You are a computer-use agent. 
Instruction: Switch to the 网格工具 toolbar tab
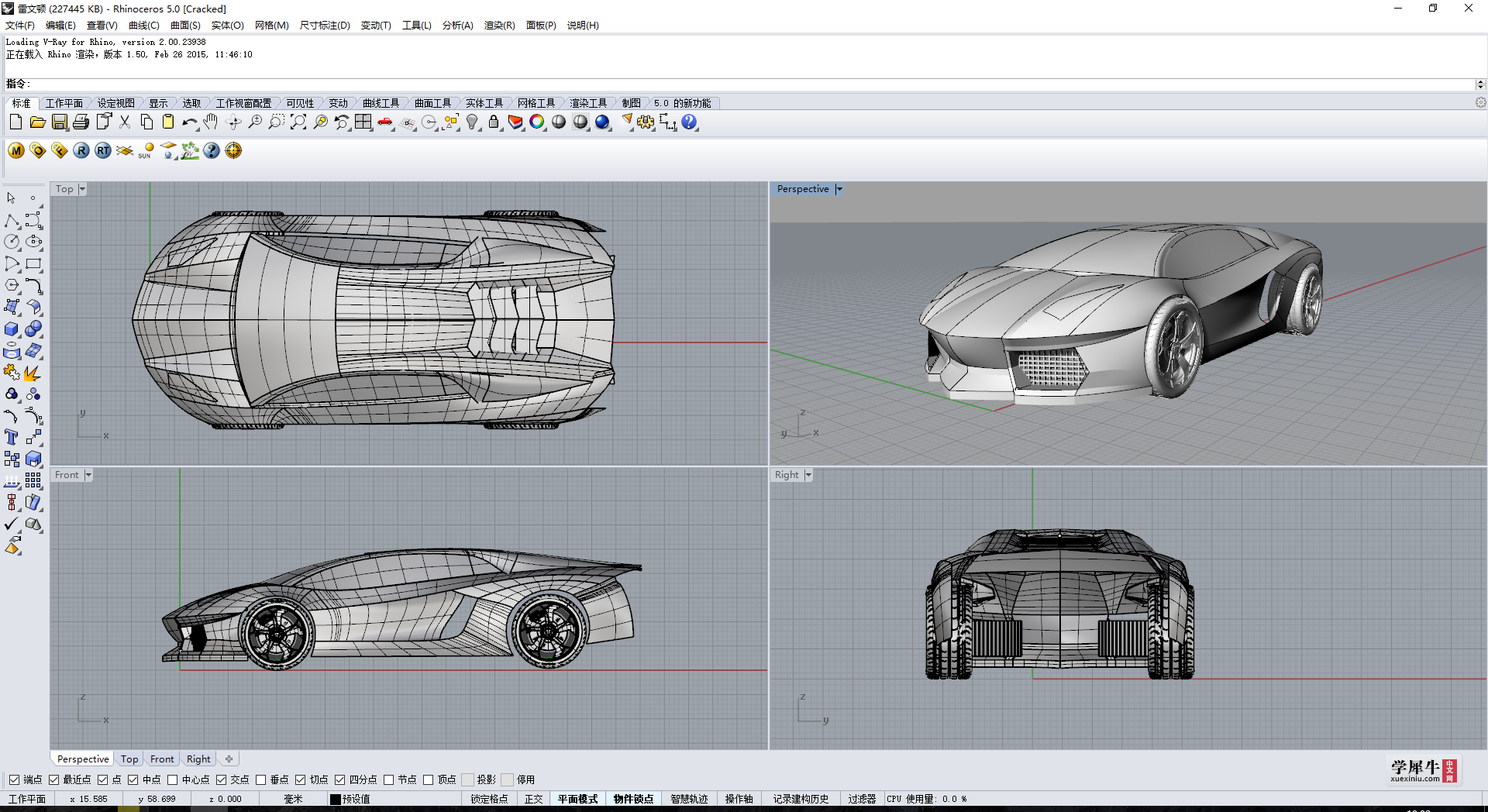(x=536, y=103)
